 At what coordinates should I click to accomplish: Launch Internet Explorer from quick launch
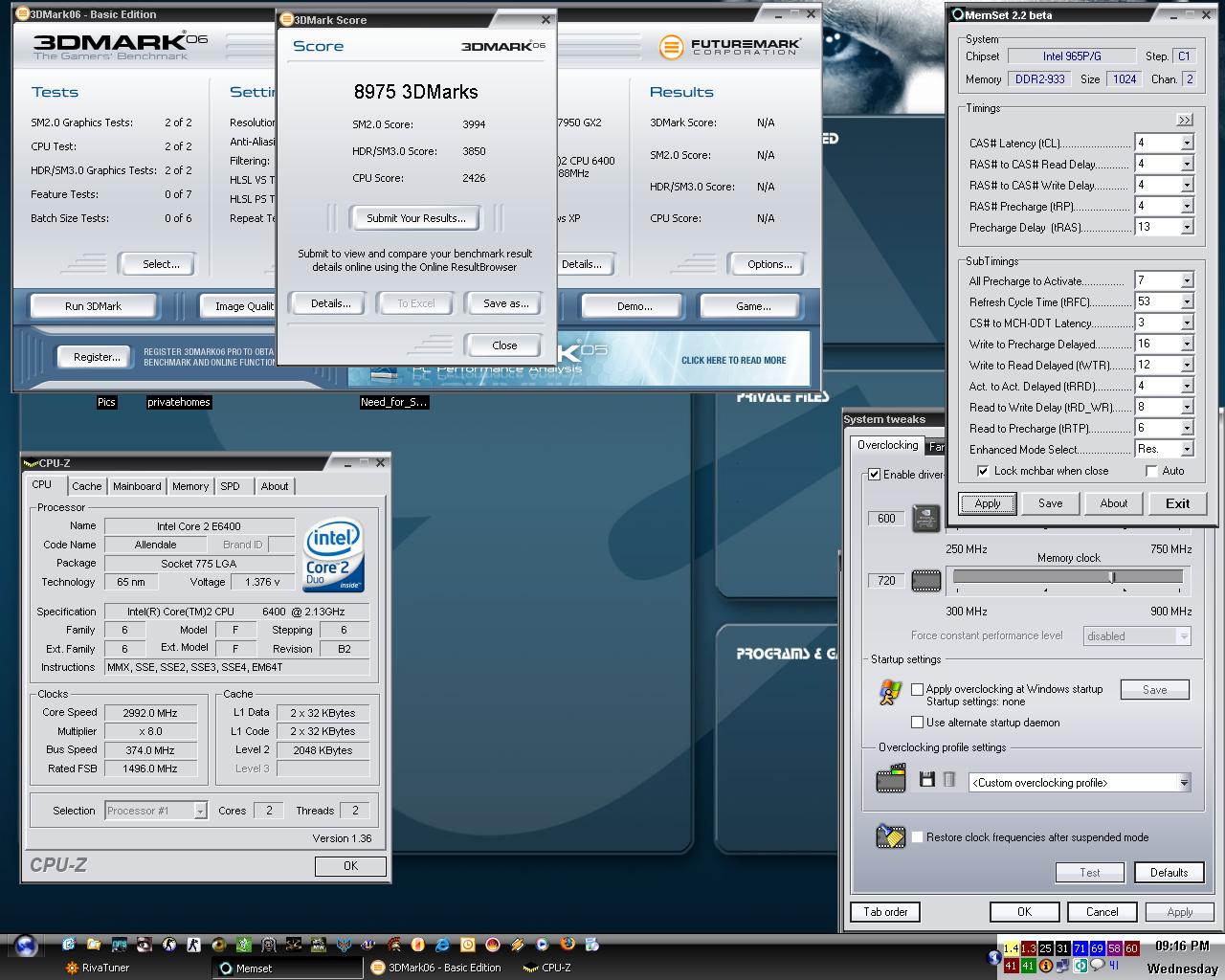(x=442, y=944)
